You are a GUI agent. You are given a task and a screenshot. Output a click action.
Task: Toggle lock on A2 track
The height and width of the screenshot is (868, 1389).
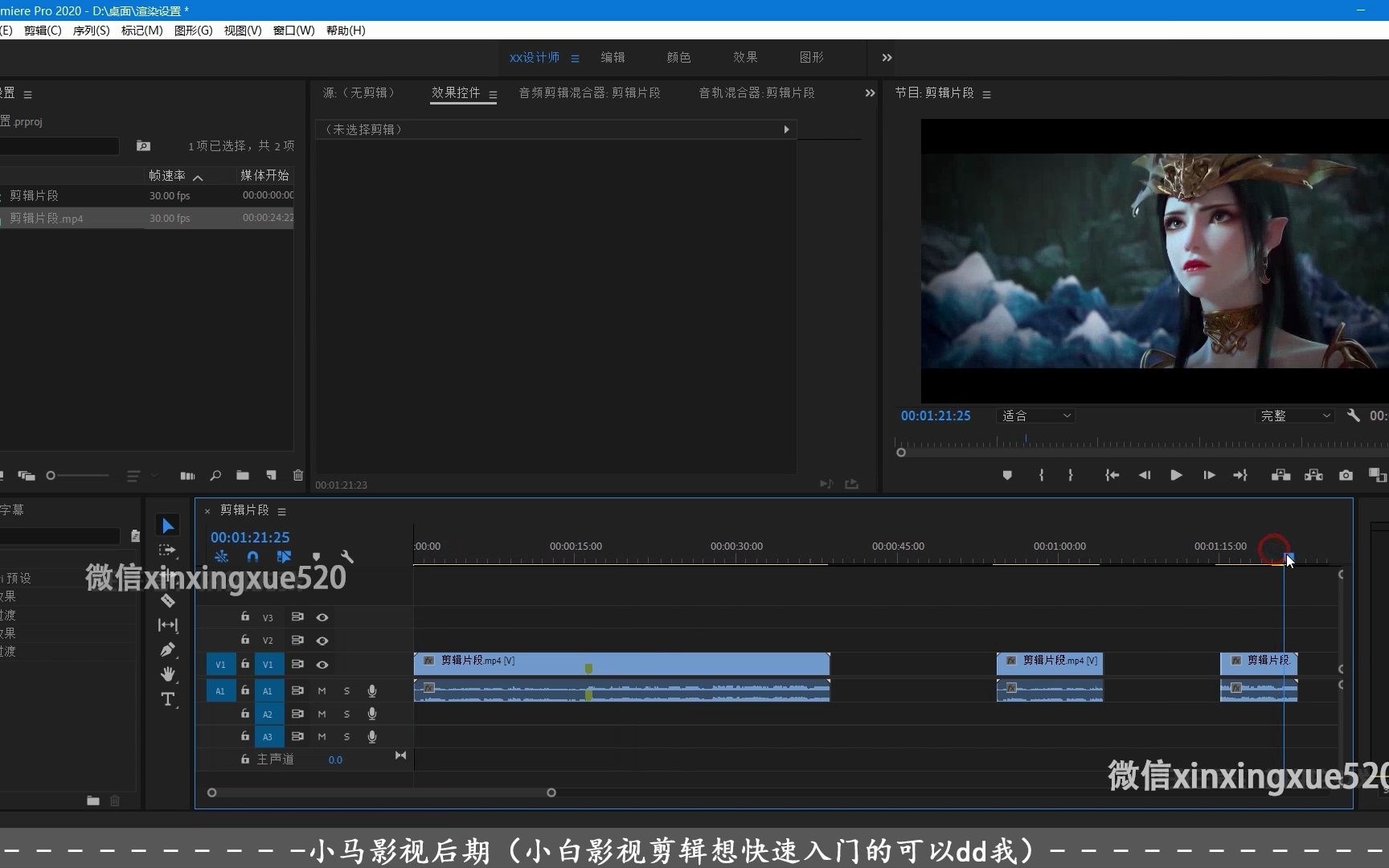tap(245, 713)
